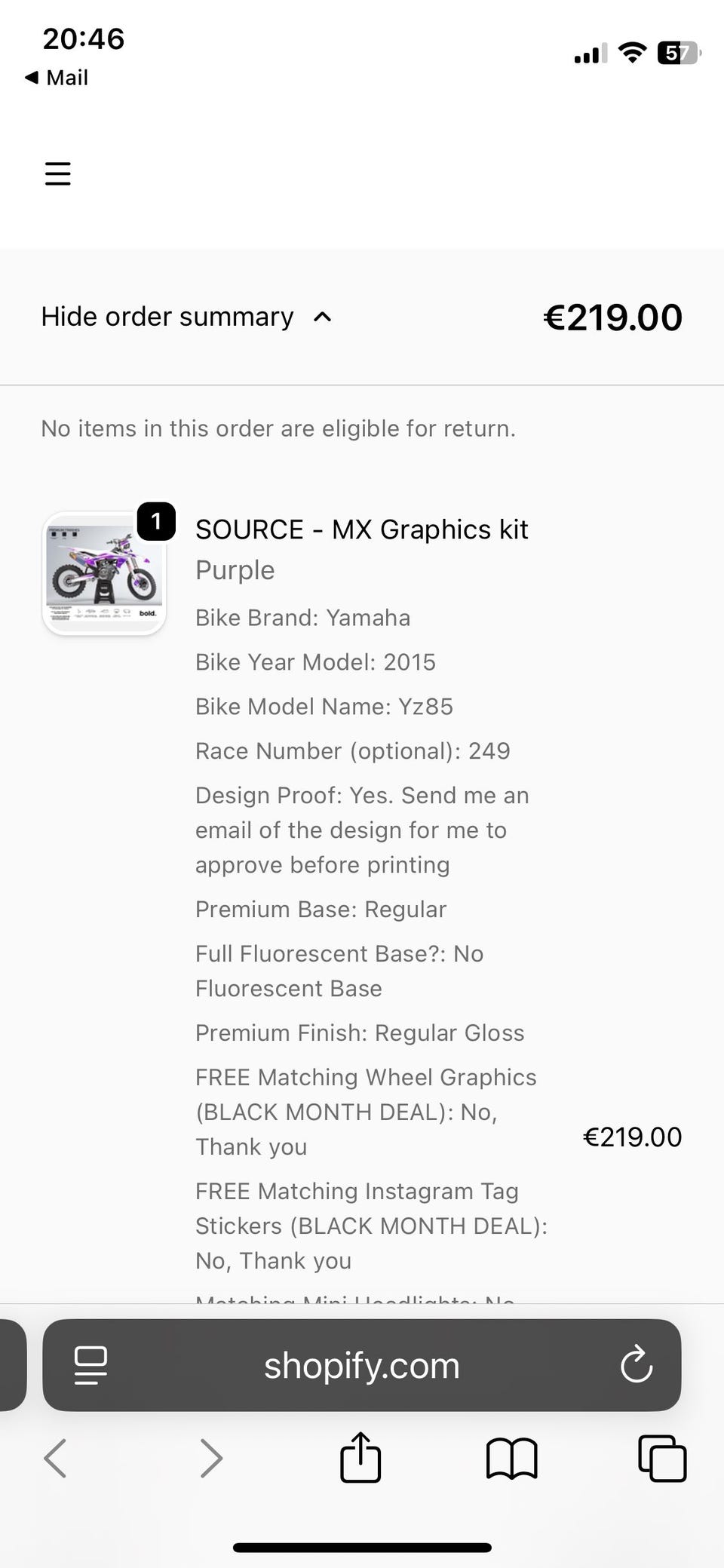The height and width of the screenshot is (1568, 724).
Task: Tap the "Hide order summary" label
Action: pos(167,317)
